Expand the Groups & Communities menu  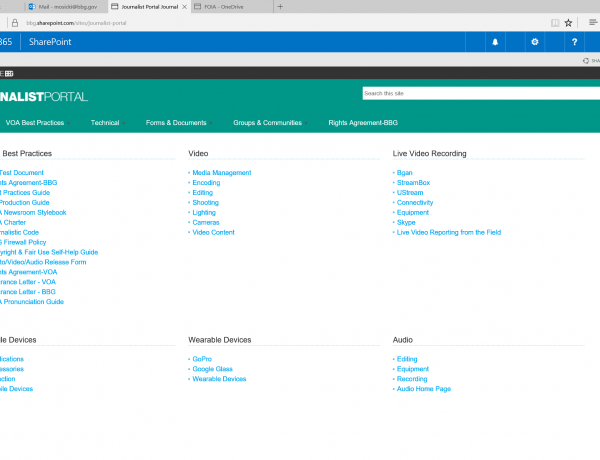click(x=270, y=123)
